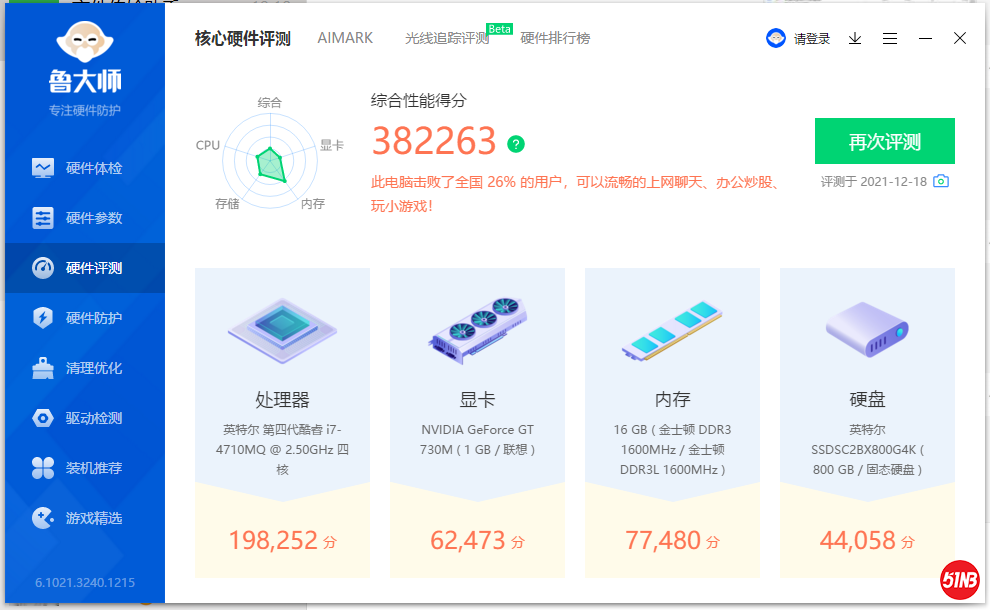Open 光线追踪评测 Beta tab
Image resolution: width=990 pixels, height=610 pixels.
pyautogui.click(x=447, y=38)
